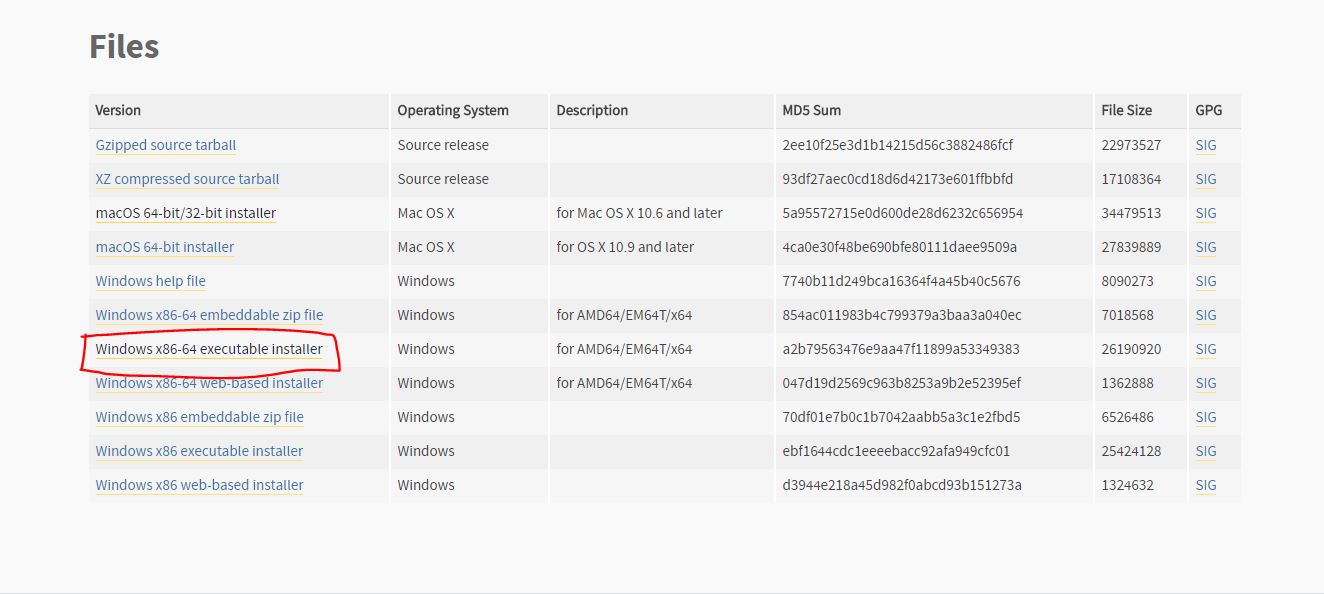Image resolution: width=1324 pixels, height=594 pixels.
Task: Open SIG for macOS 64-bit installer row
Action: (1206, 247)
